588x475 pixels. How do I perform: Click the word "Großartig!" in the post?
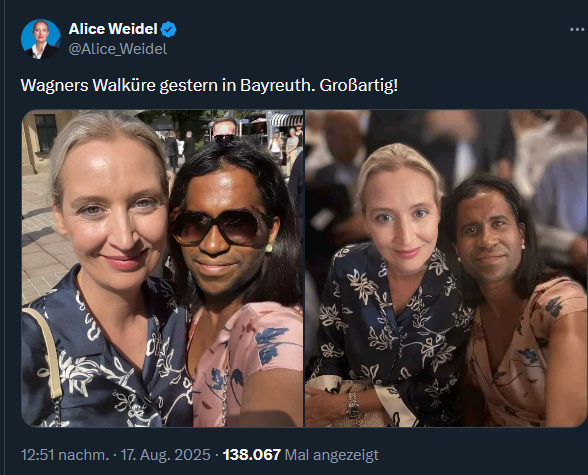358,86
